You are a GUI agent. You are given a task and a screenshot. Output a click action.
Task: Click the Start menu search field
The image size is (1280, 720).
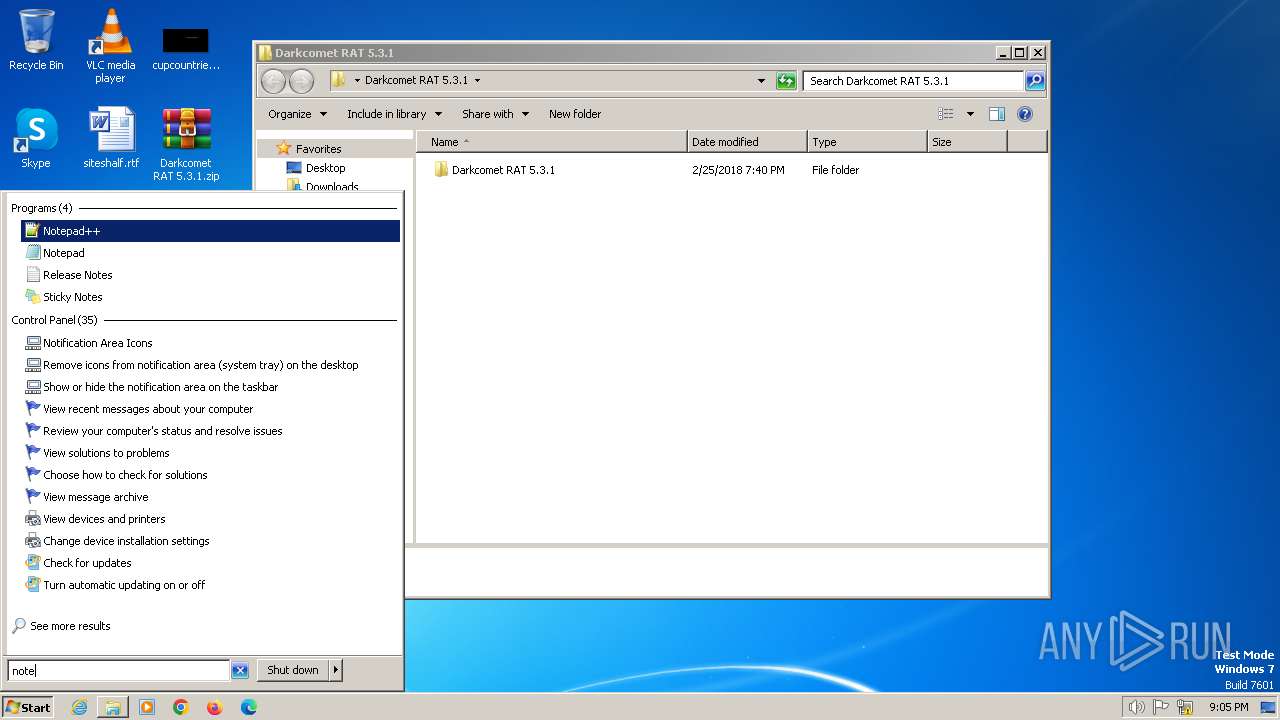pyautogui.click(x=119, y=671)
